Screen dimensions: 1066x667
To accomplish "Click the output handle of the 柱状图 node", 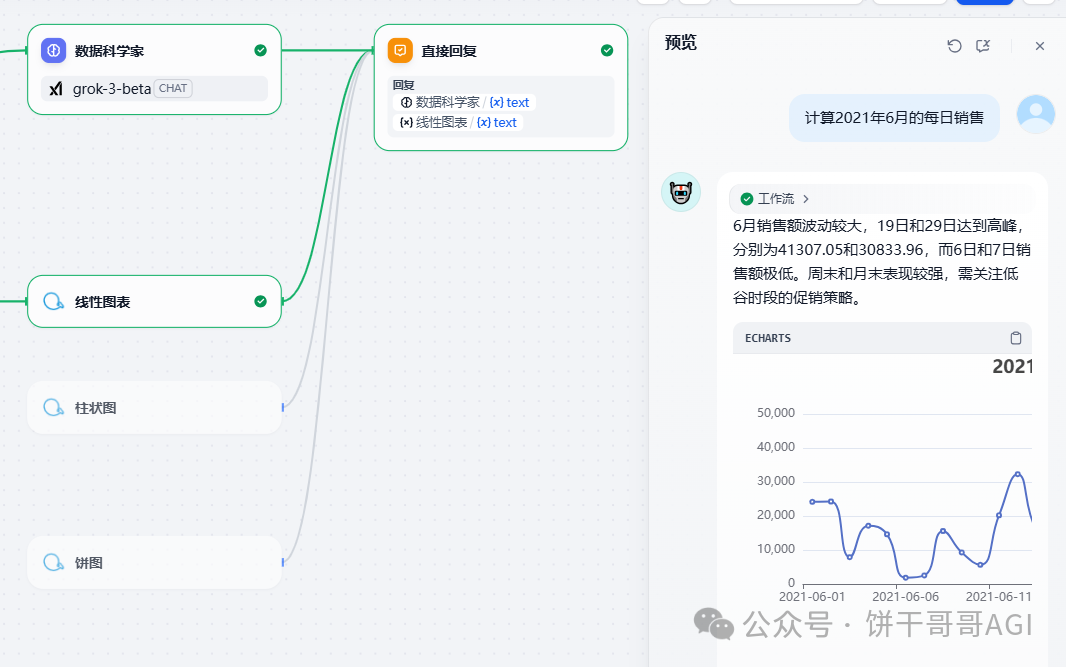I will (x=282, y=407).
